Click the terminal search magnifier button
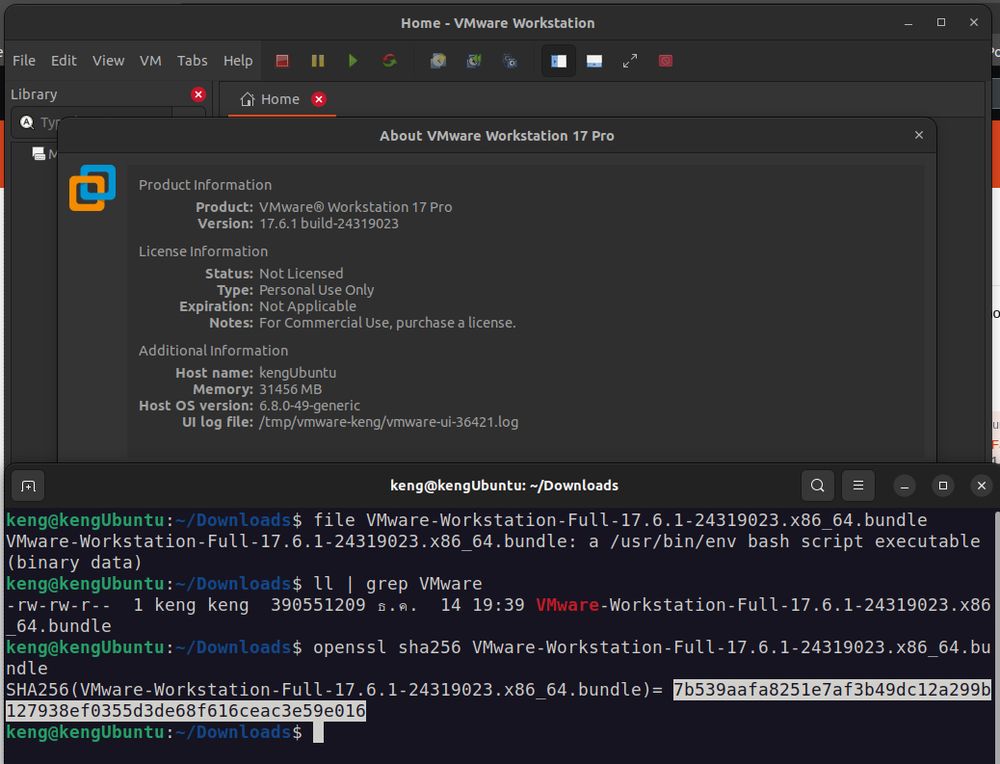 pos(818,486)
